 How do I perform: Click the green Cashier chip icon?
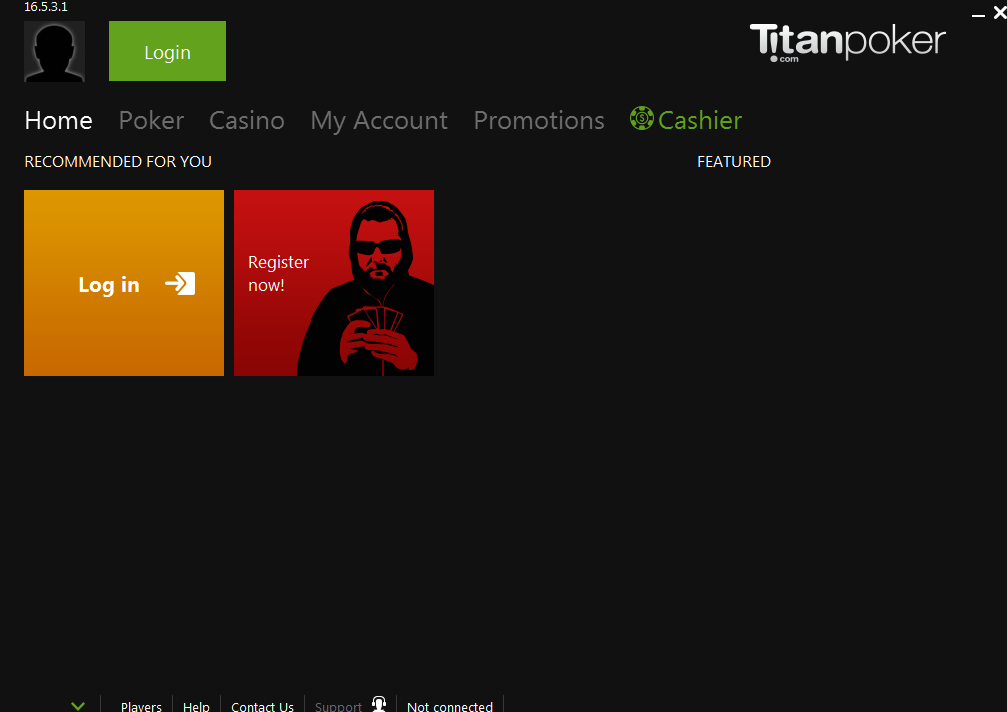click(642, 119)
